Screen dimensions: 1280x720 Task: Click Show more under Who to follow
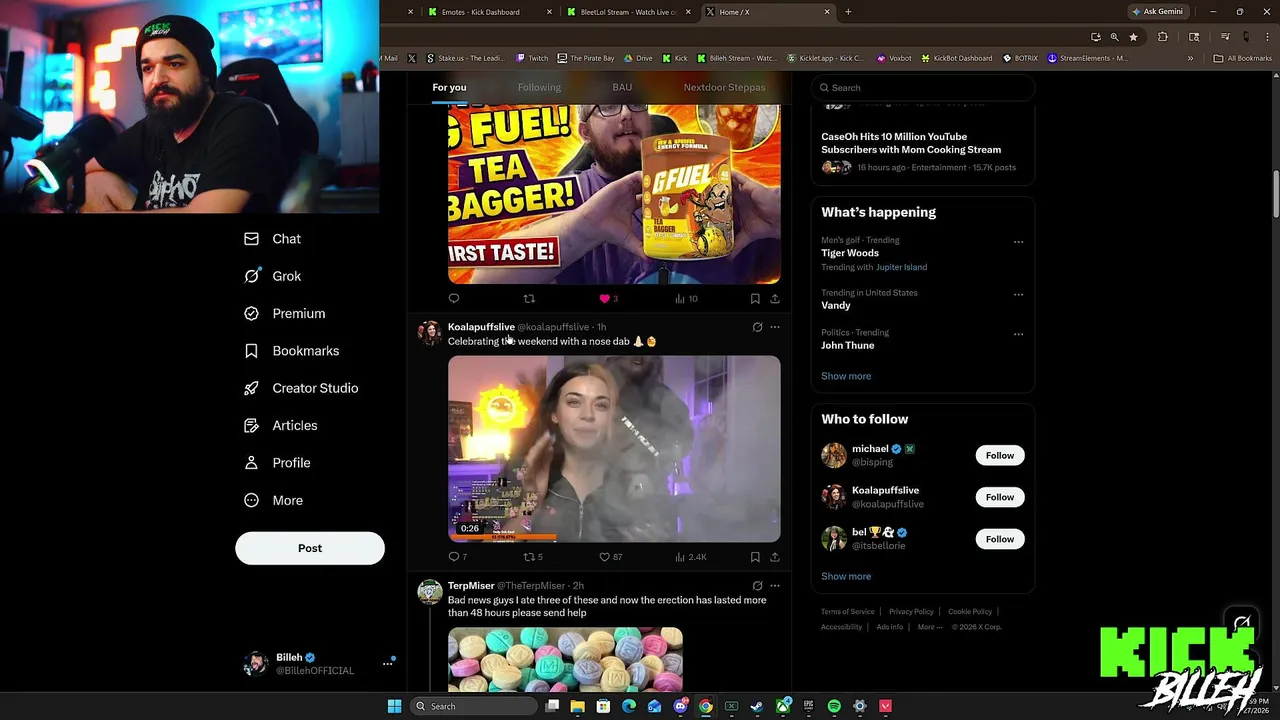pos(846,576)
